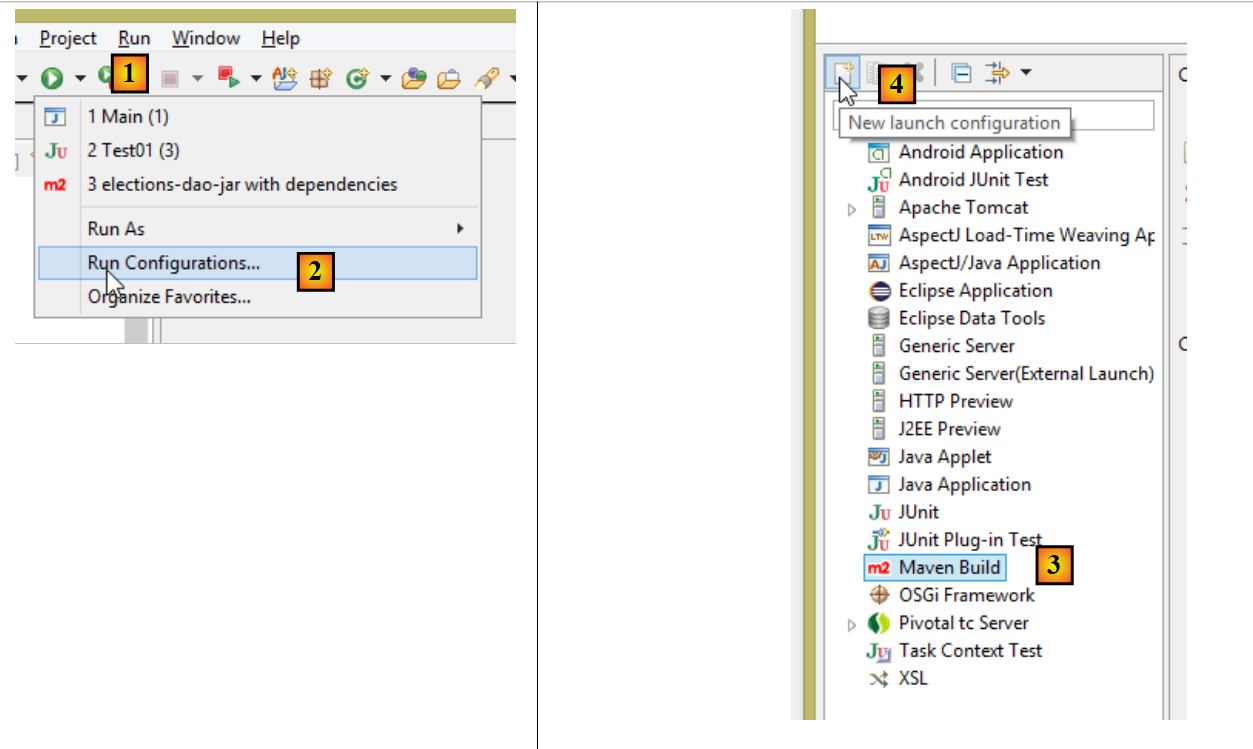
Task: Click the green Run button in toolbar
Action: tap(52, 78)
